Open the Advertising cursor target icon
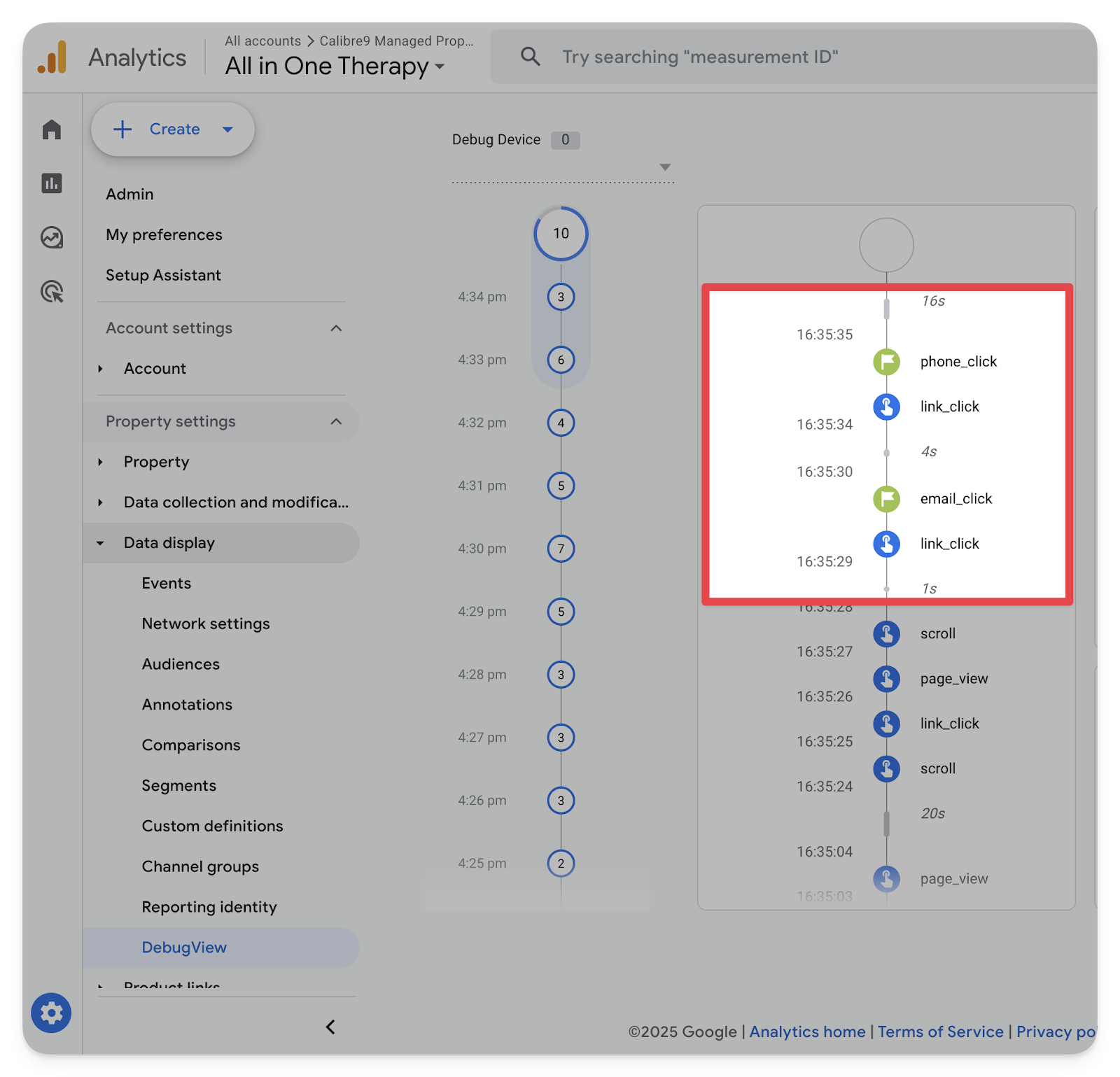Viewport: 1120px width, 1077px height. point(52,291)
